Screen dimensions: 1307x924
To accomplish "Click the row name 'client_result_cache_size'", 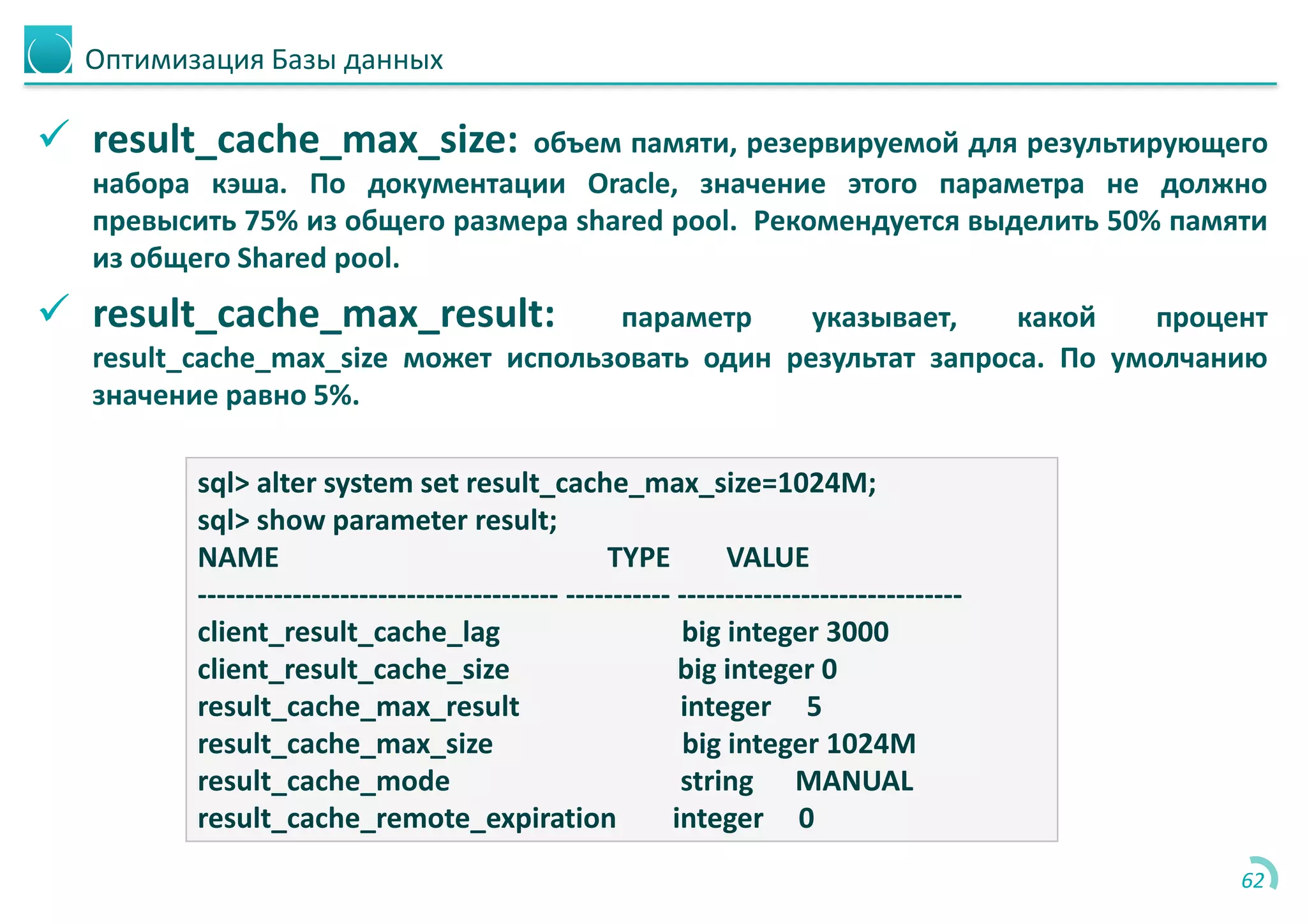I will [354, 670].
